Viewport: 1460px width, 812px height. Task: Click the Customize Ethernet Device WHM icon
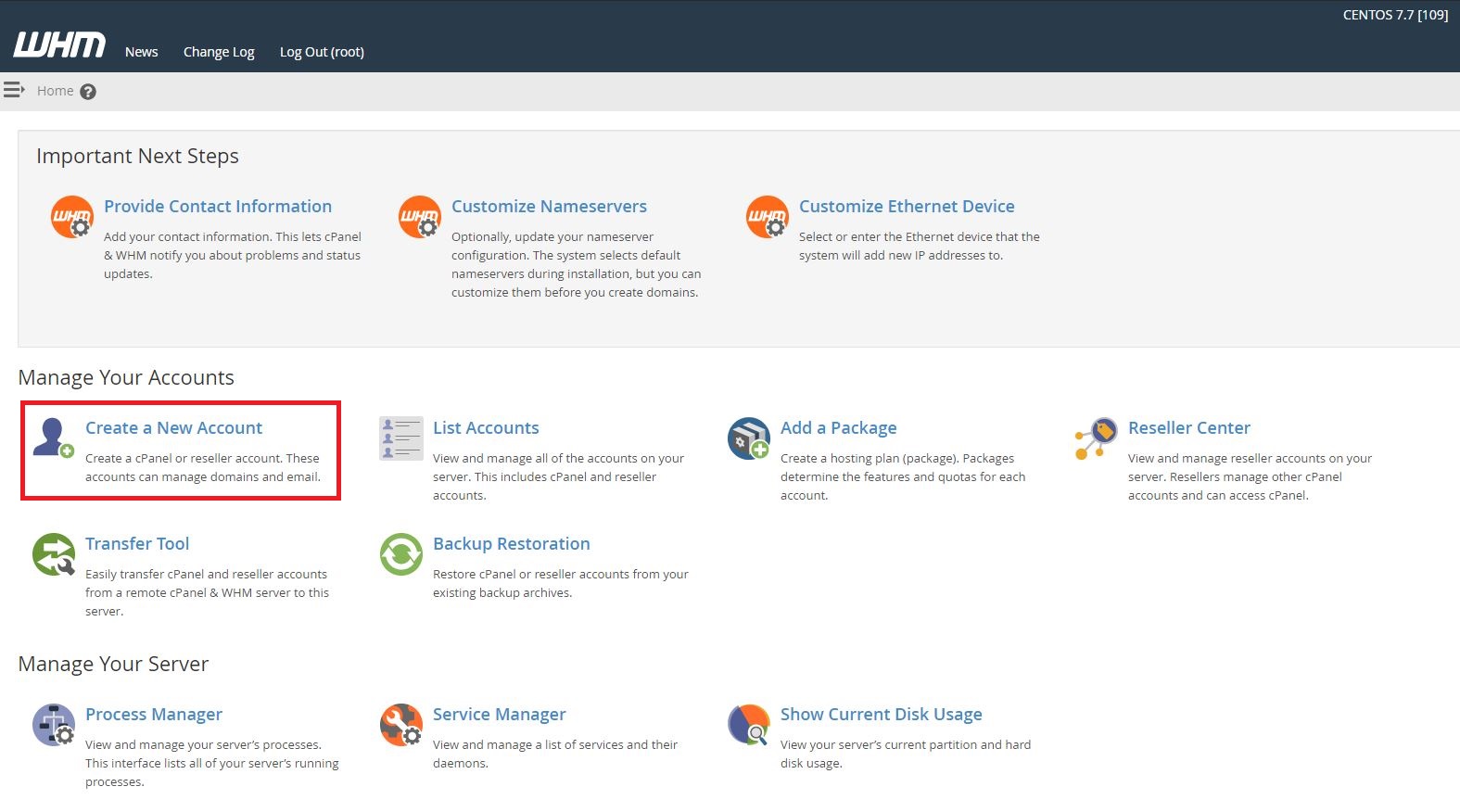(768, 217)
